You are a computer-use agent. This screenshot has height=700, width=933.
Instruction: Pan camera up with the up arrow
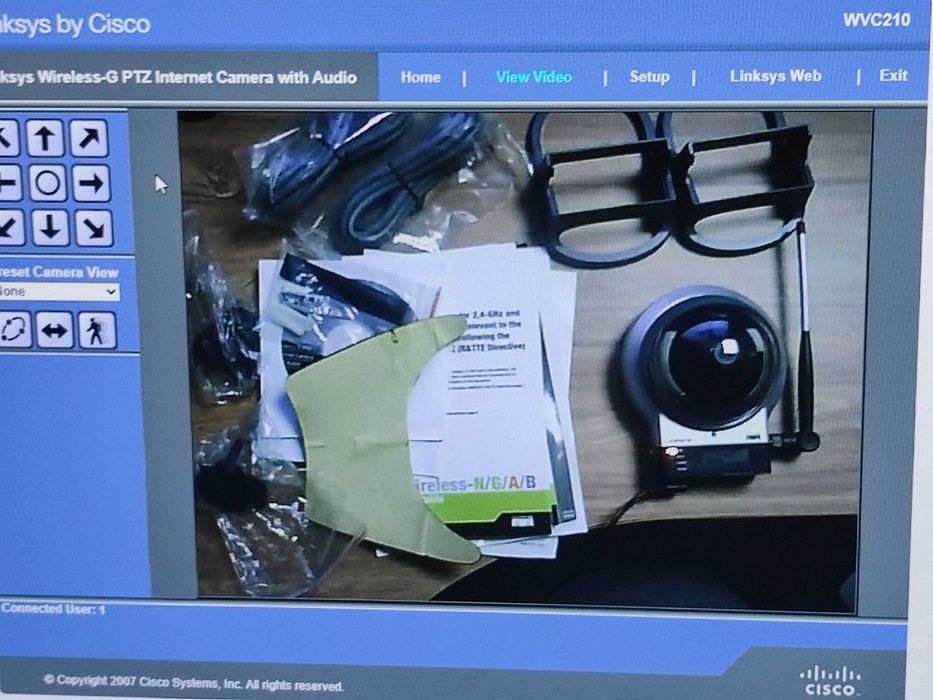[x=45, y=138]
